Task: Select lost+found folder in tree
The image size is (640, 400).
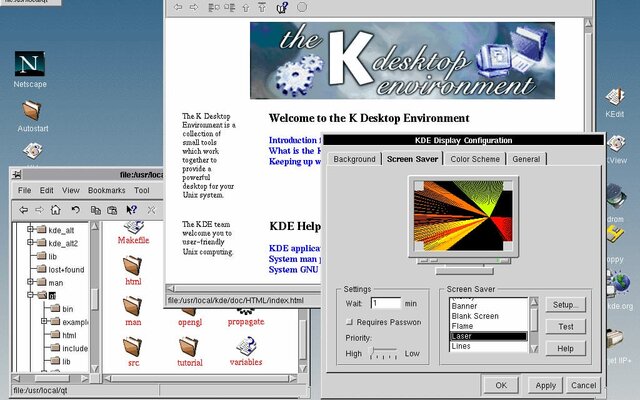Action: 61,269
